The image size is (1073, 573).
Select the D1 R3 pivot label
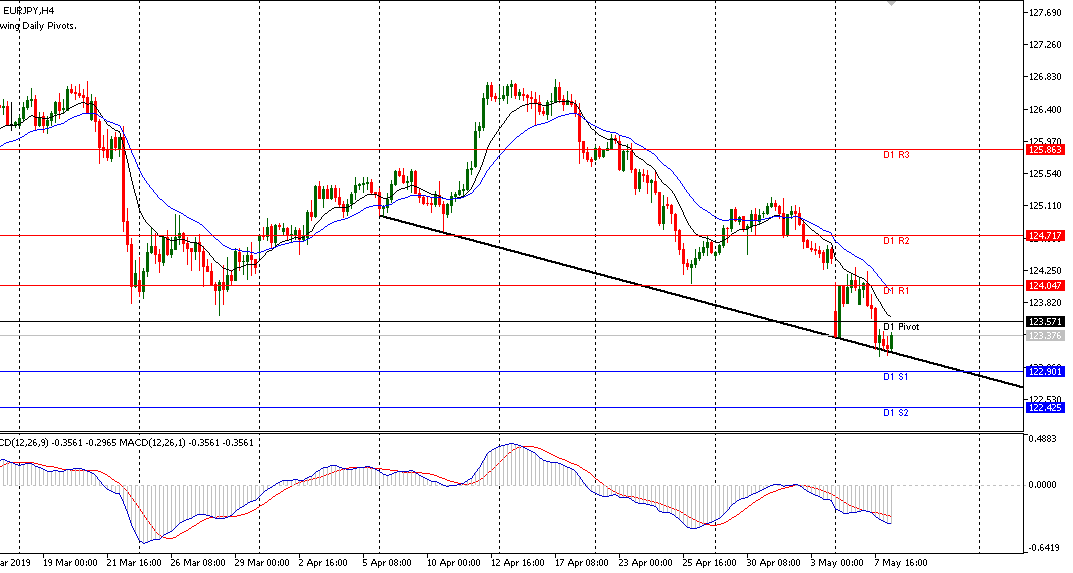pos(896,156)
